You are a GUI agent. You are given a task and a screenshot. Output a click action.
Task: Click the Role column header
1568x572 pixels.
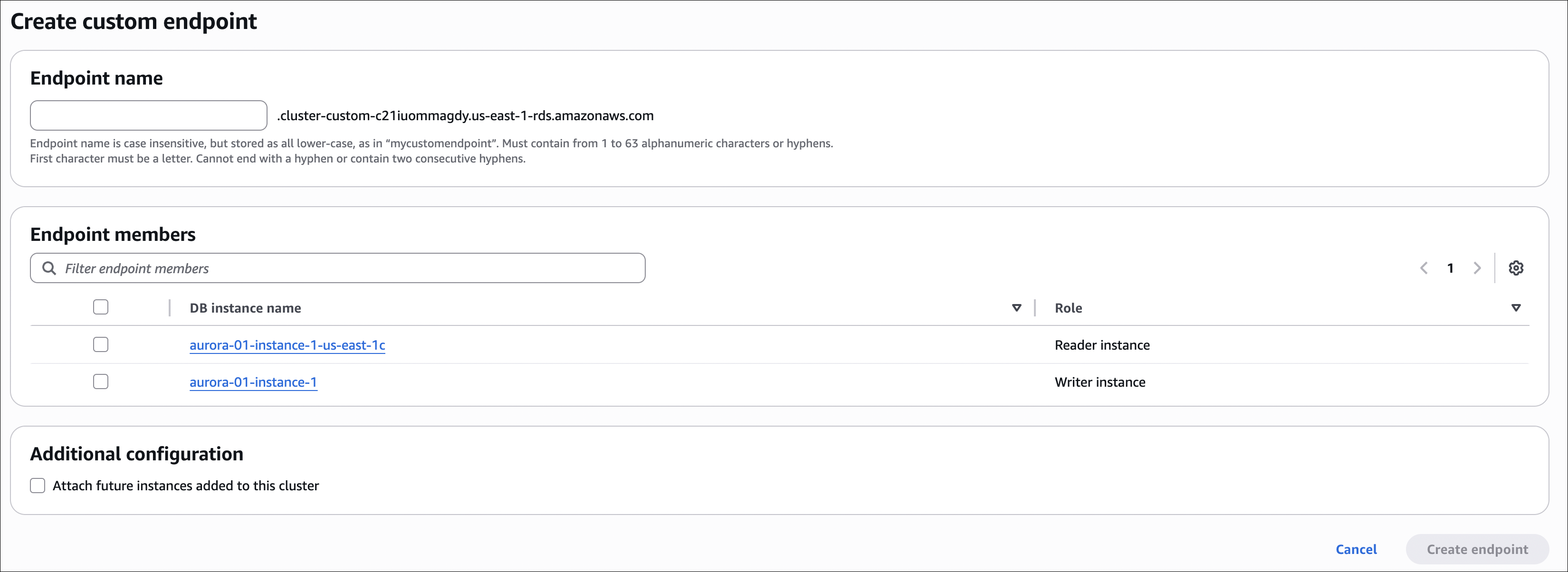(x=1068, y=308)
